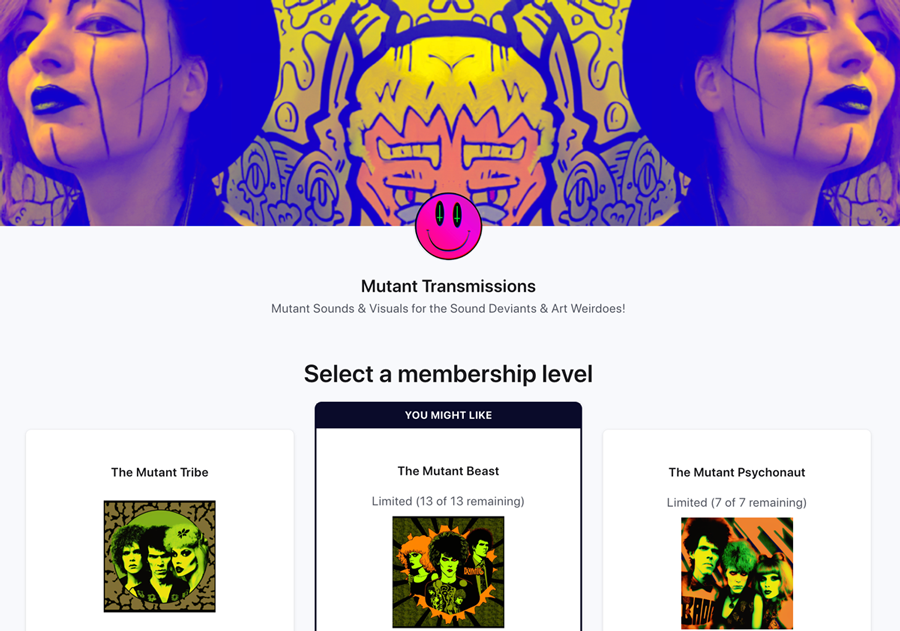Open the Mutant Transmissions page title

[x=448, y=286]
